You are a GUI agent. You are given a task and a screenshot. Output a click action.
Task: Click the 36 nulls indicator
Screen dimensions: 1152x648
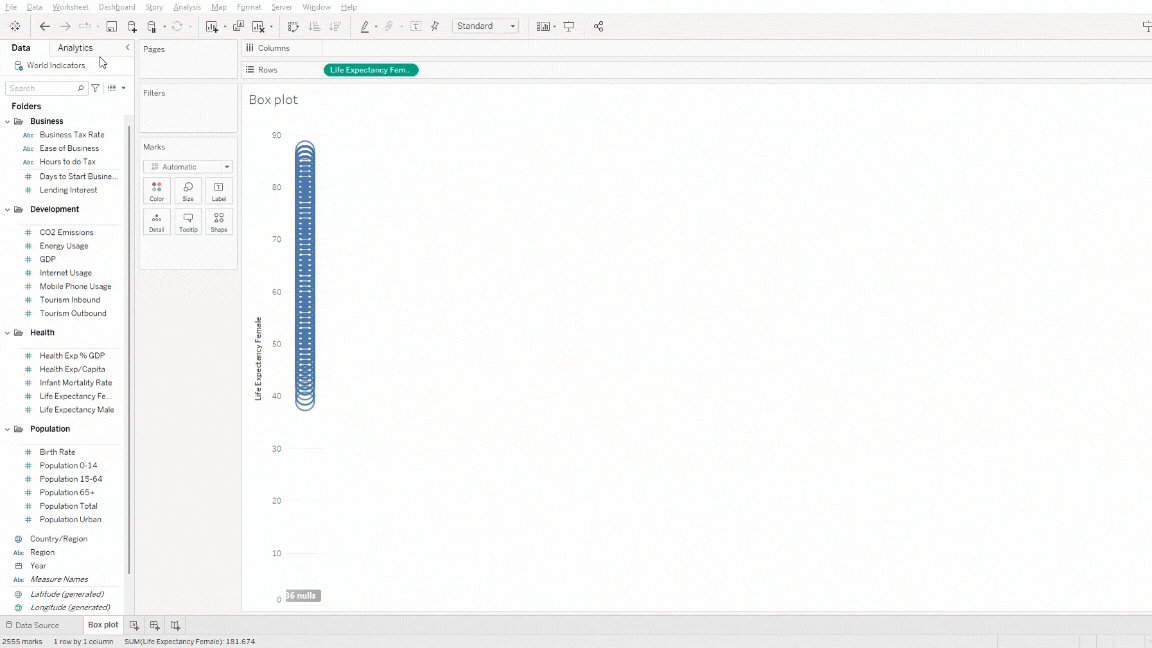[x=302, y=595]
